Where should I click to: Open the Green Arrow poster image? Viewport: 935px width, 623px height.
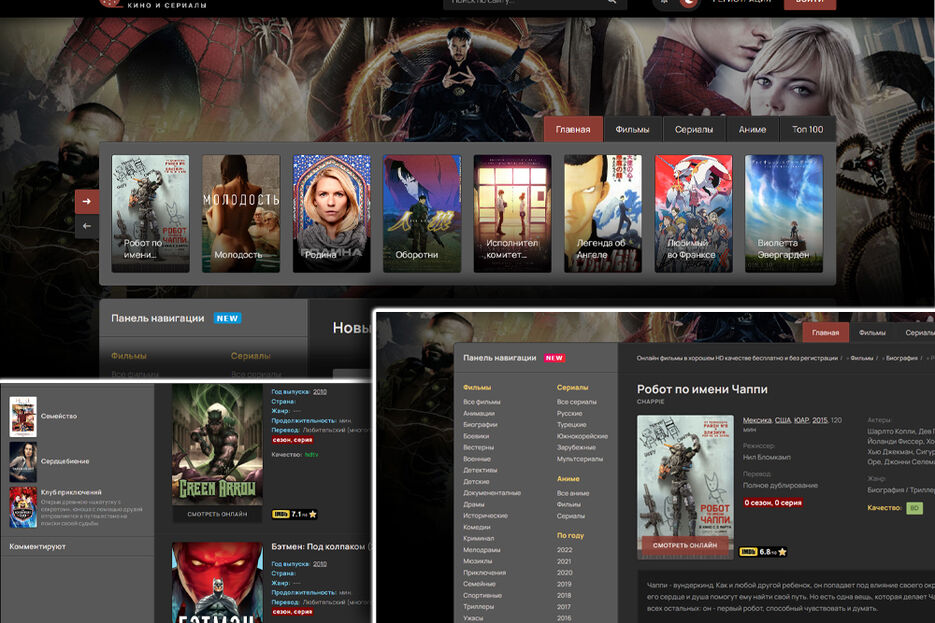click(x=217, y=445)
